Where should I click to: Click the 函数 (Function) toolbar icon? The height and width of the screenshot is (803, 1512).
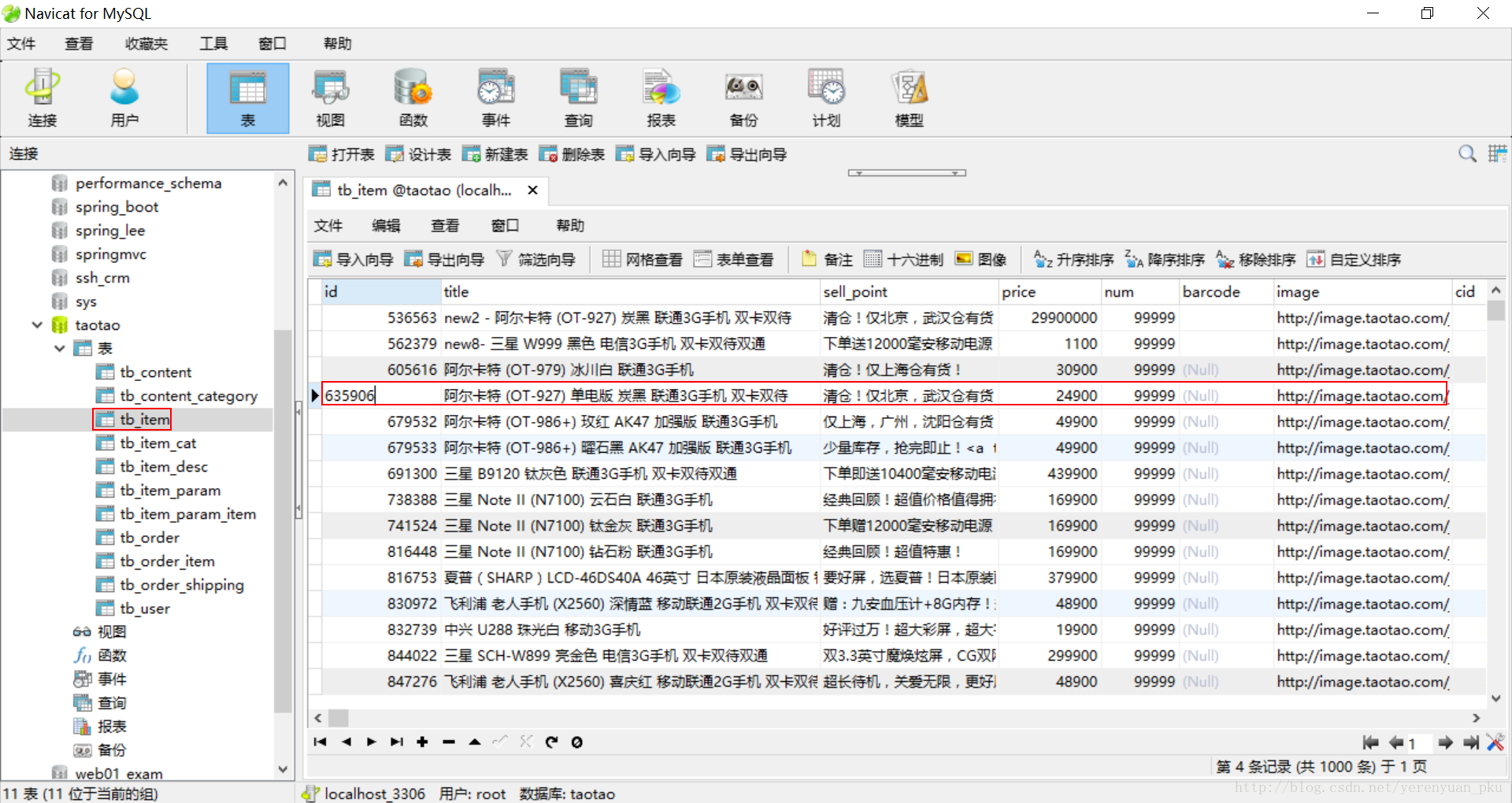(413, 98)
